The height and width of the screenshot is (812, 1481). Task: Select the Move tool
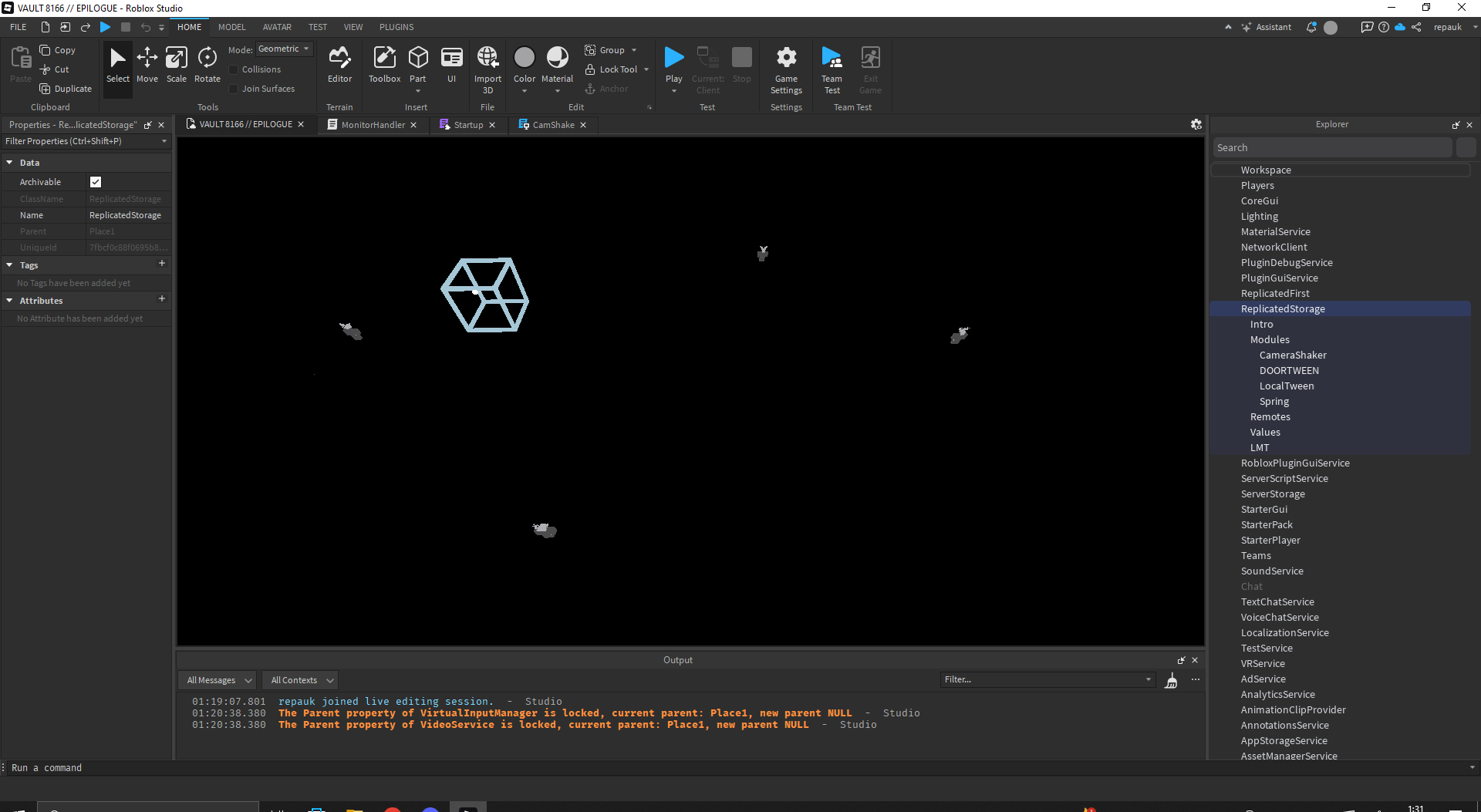(x=147, y=65)
